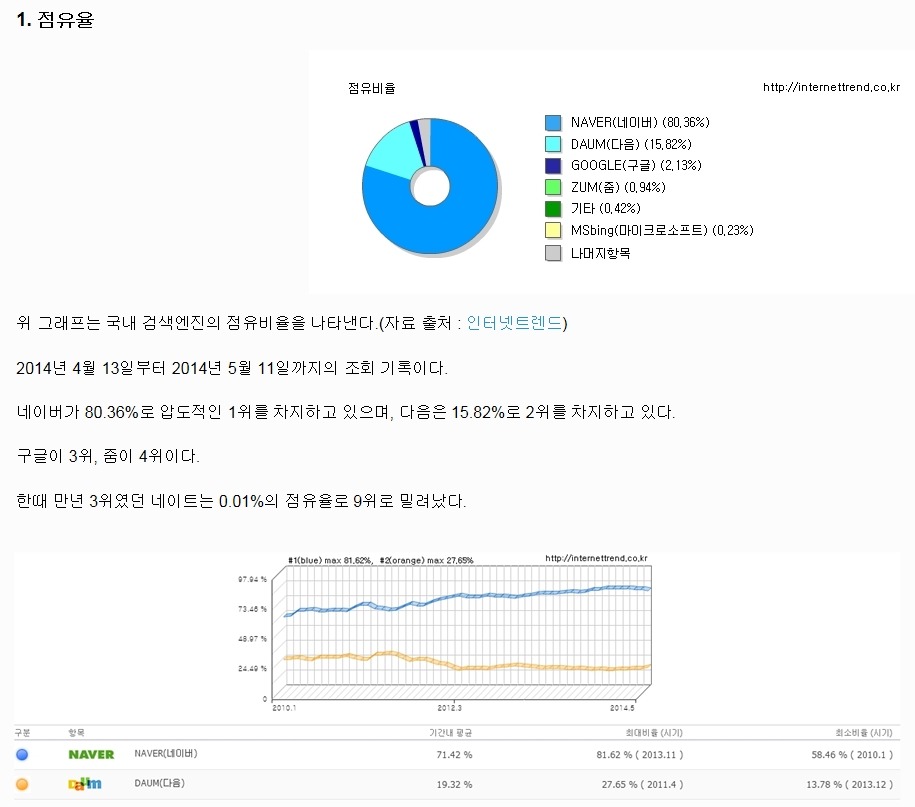Click the sentence stating 네이버가 80.36%
Screen dimensions: 915x807
(345, 413)
